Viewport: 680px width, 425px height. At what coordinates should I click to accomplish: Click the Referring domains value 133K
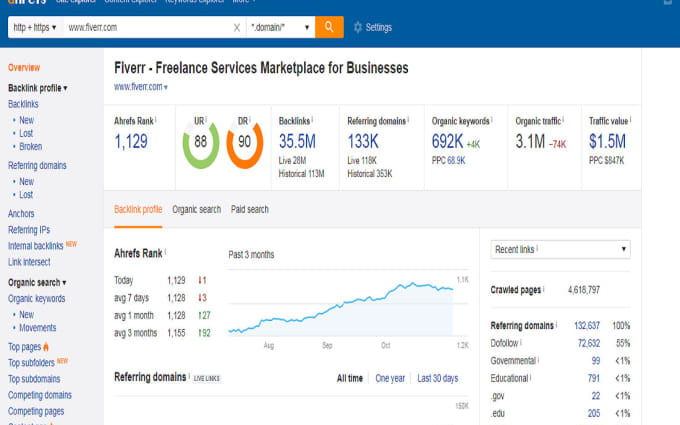click(x=363, y=141)
